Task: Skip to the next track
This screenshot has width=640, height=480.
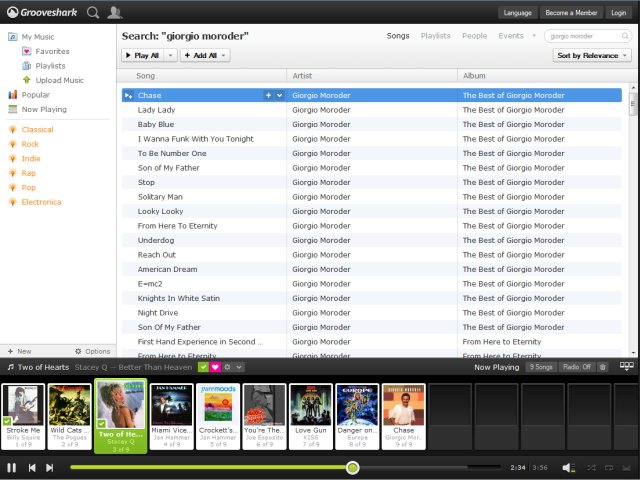Action: click(50, 467)
